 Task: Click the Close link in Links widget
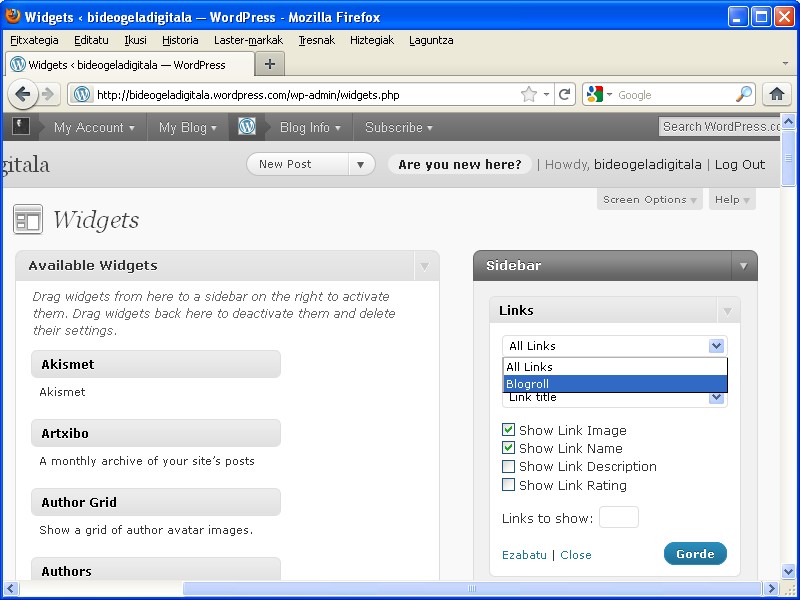point(576,555)
